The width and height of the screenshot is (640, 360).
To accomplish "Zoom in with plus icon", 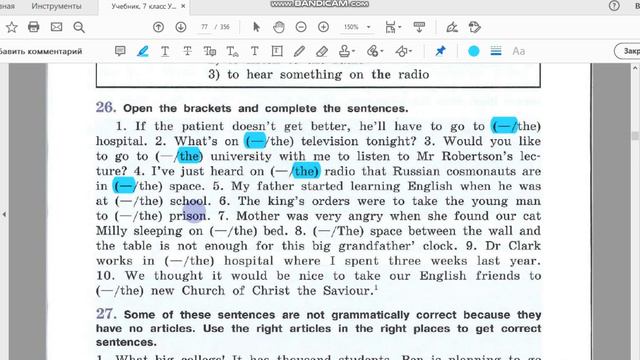I will pyautogui.click(x=323, y=27).
